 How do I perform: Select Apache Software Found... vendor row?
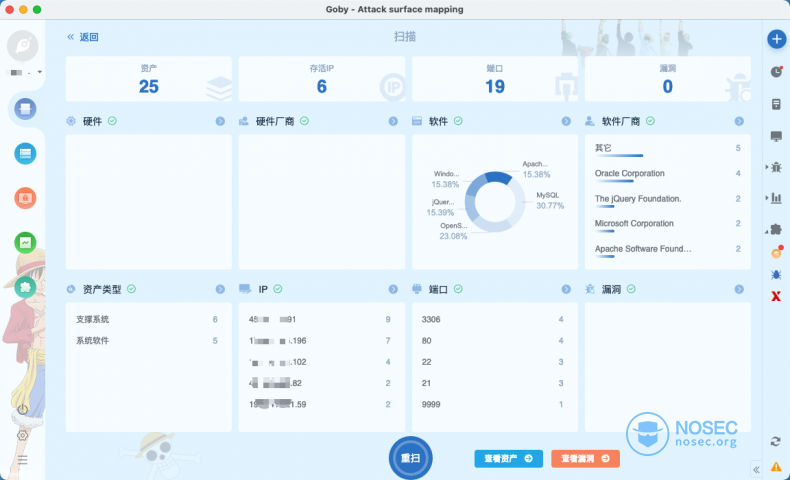(668, 250)
